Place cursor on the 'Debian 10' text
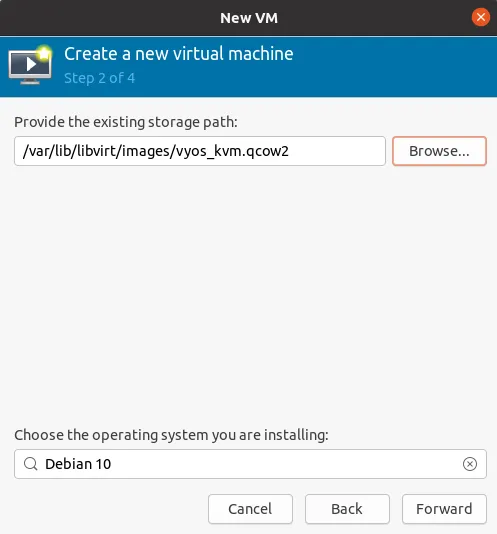This screenshot has height=534, width=497. (78, 464)
